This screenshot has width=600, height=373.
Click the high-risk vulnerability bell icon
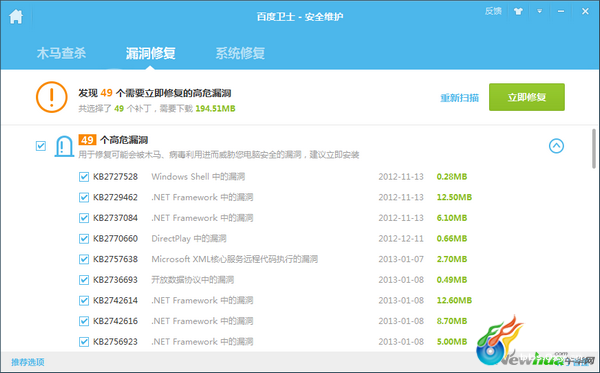64,146
